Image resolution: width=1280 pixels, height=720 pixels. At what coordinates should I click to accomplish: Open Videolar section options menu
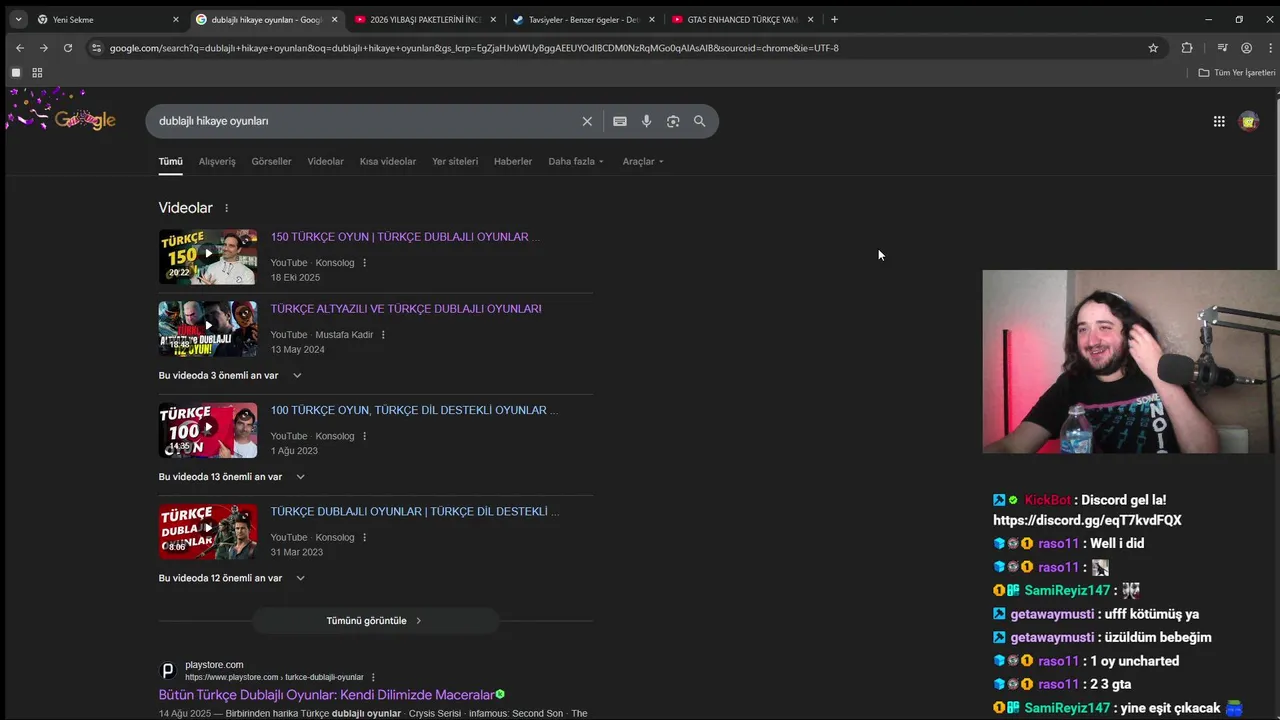(x=226, y=208)
